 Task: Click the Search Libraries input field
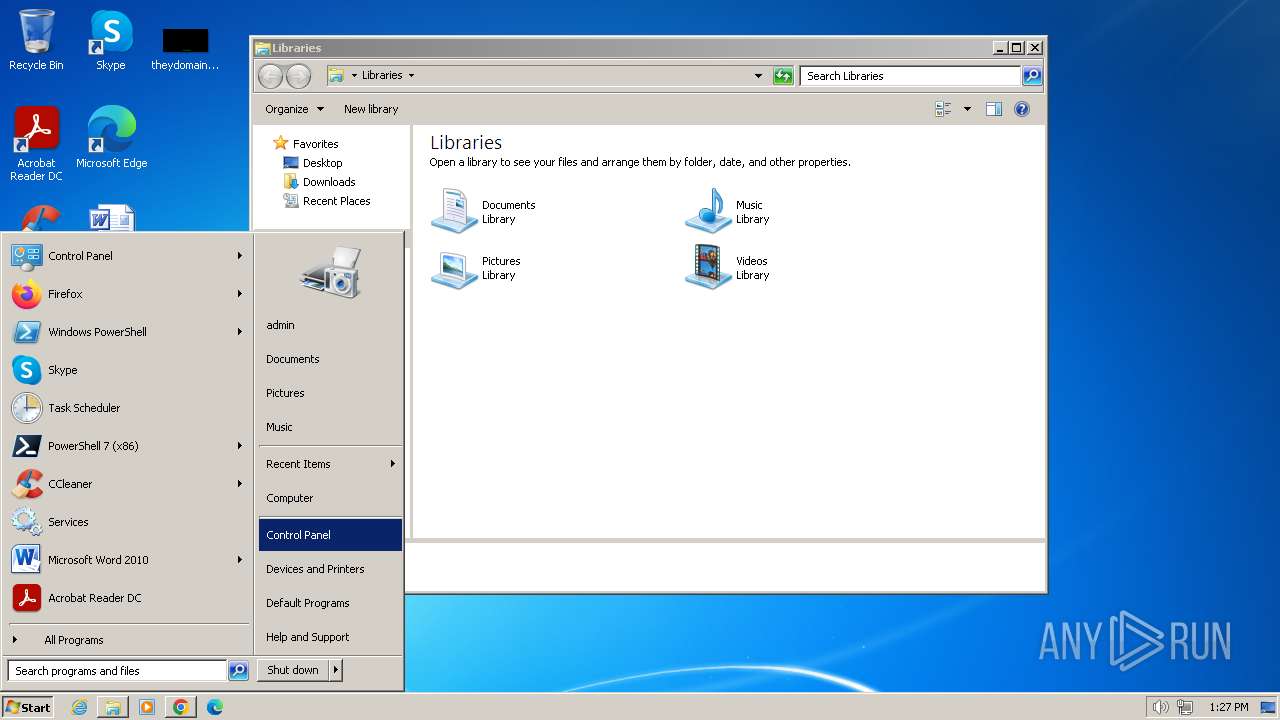tap(910, 76)
